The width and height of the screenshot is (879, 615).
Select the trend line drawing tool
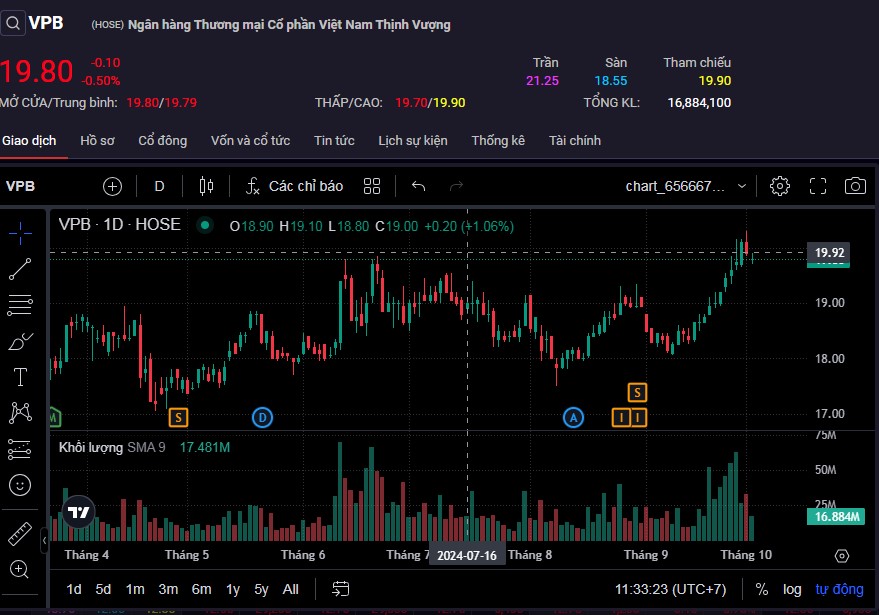coord(20,268)
